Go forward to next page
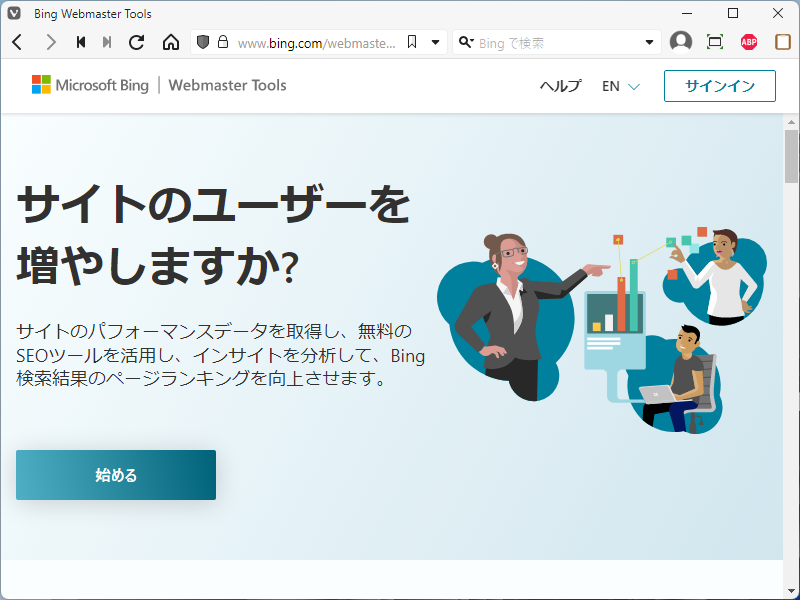Image resolution: width=800 pixels, height=600 pixels. pos(51,42)
